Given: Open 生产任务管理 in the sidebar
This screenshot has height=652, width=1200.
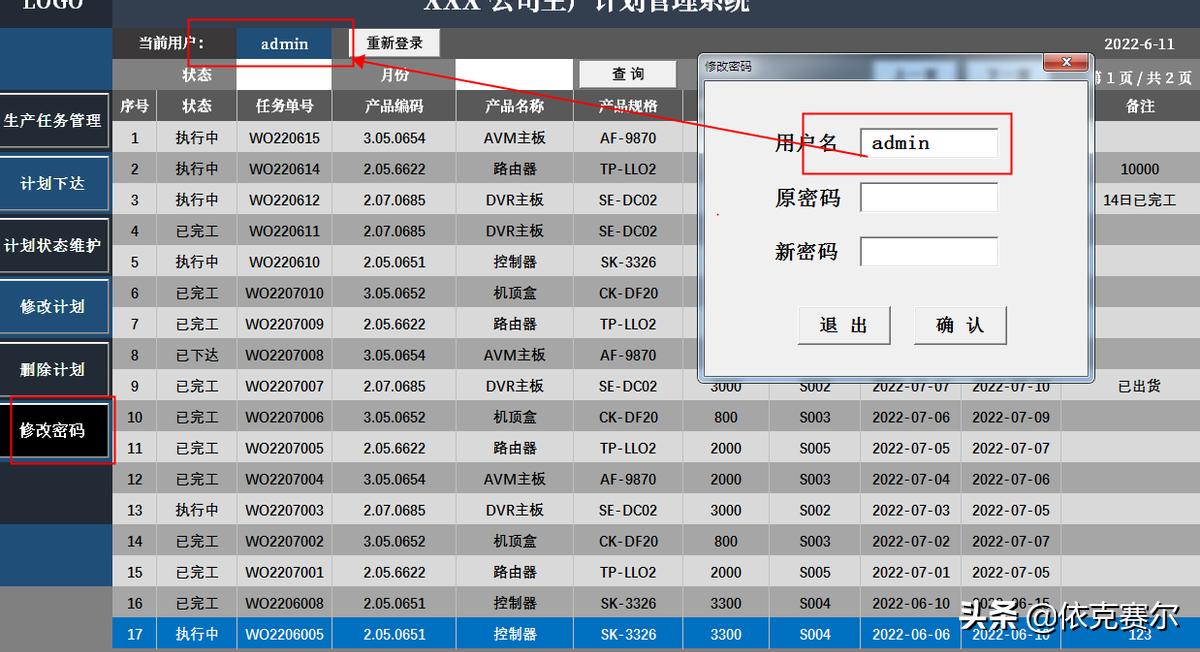Looking at the screenshot, I should click(54, 121).
